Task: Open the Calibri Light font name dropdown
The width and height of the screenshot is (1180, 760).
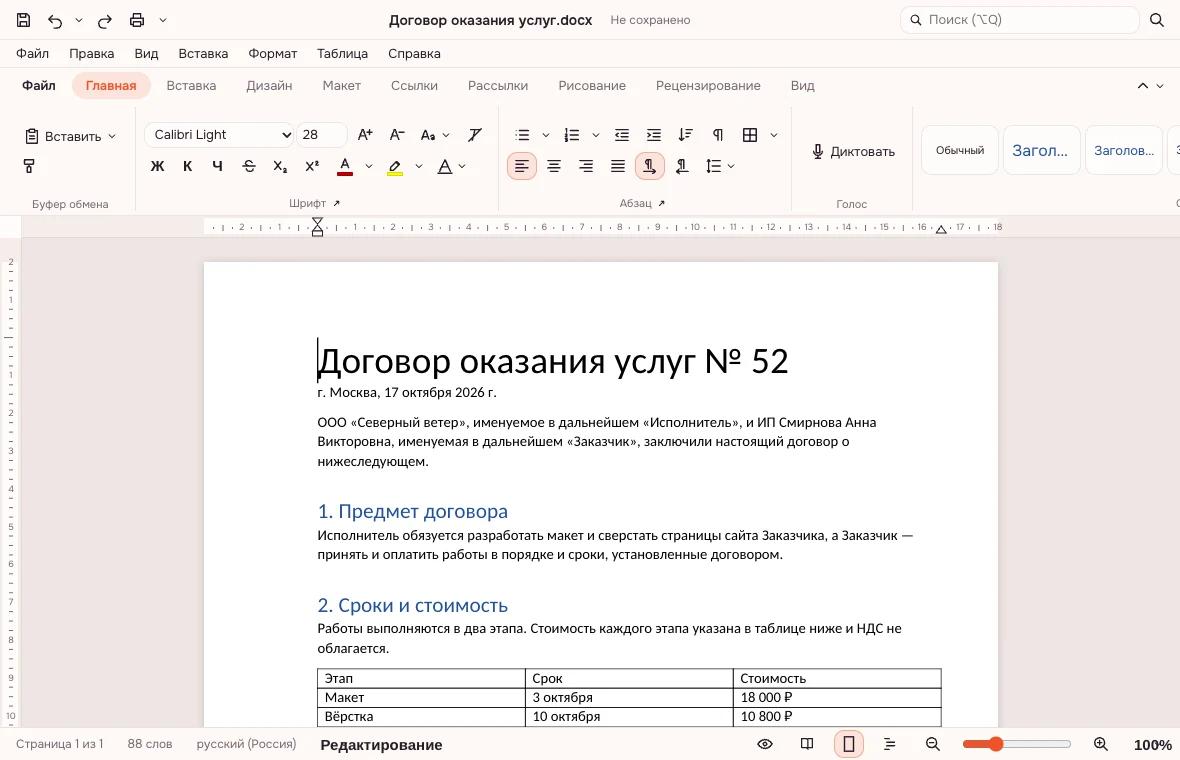Action: 218,135
